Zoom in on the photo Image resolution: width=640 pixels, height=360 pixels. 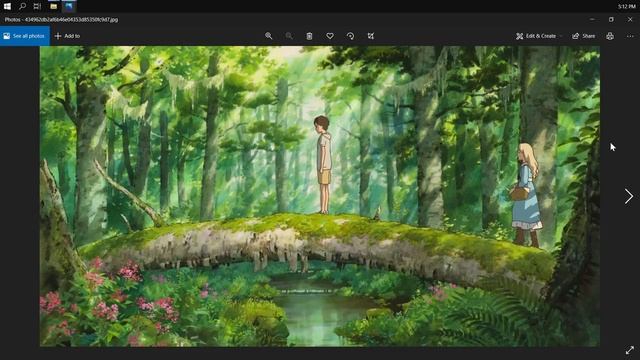(269, 36)
